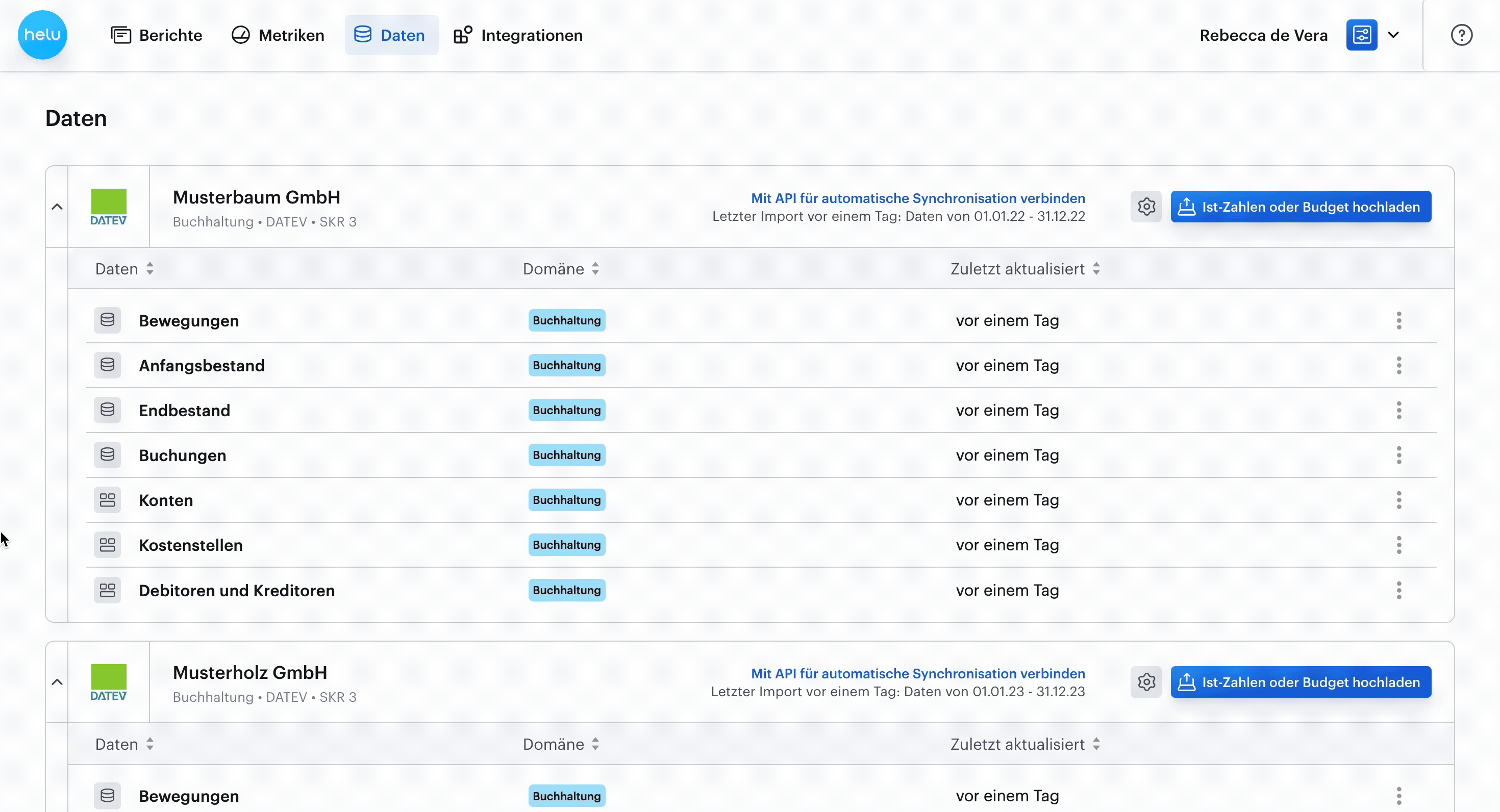Open the help question mark icon
Screen dimensions: 1500x812
[x=1462, y=35]
